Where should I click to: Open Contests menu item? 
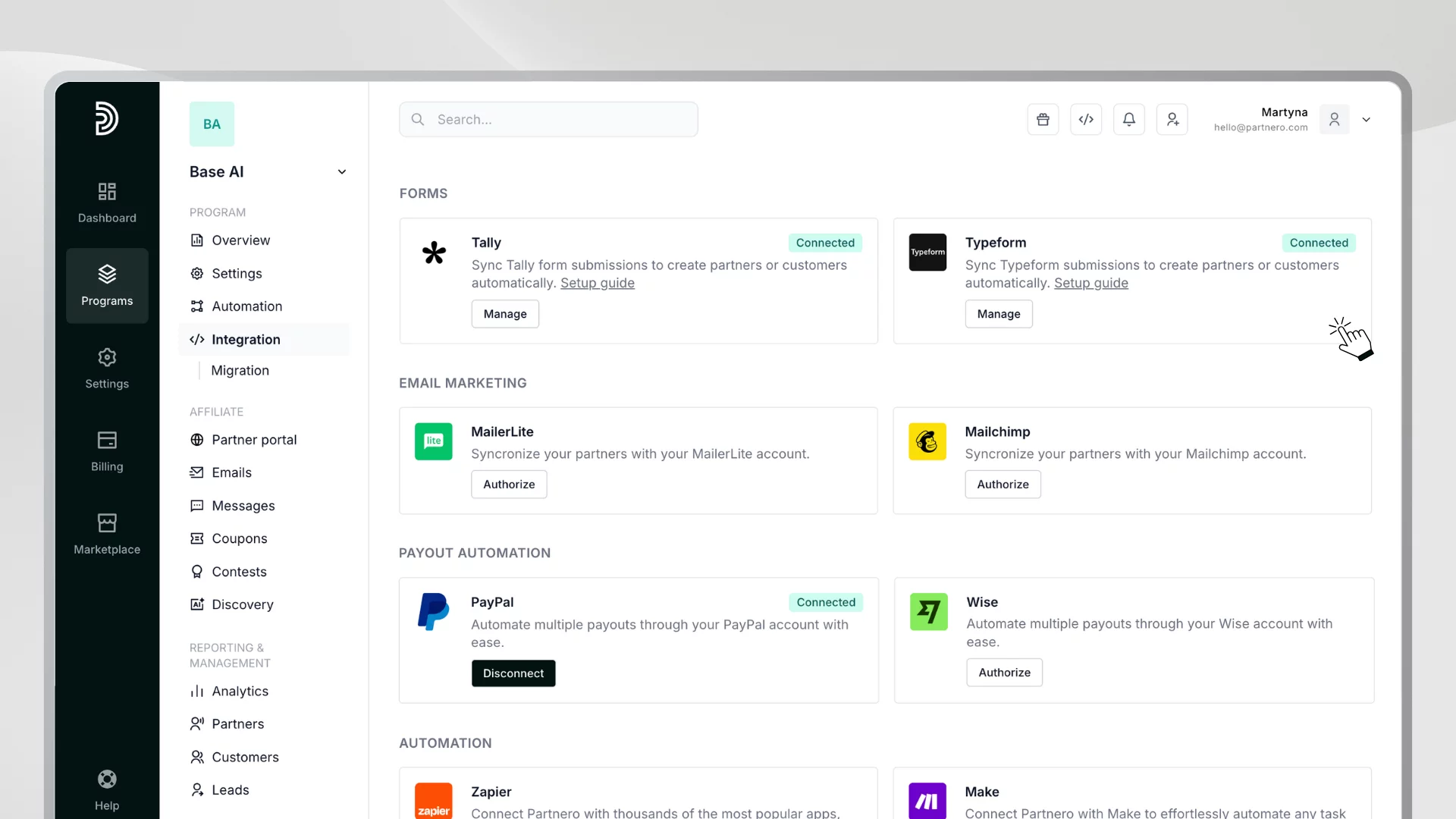[x=264, y=572]
